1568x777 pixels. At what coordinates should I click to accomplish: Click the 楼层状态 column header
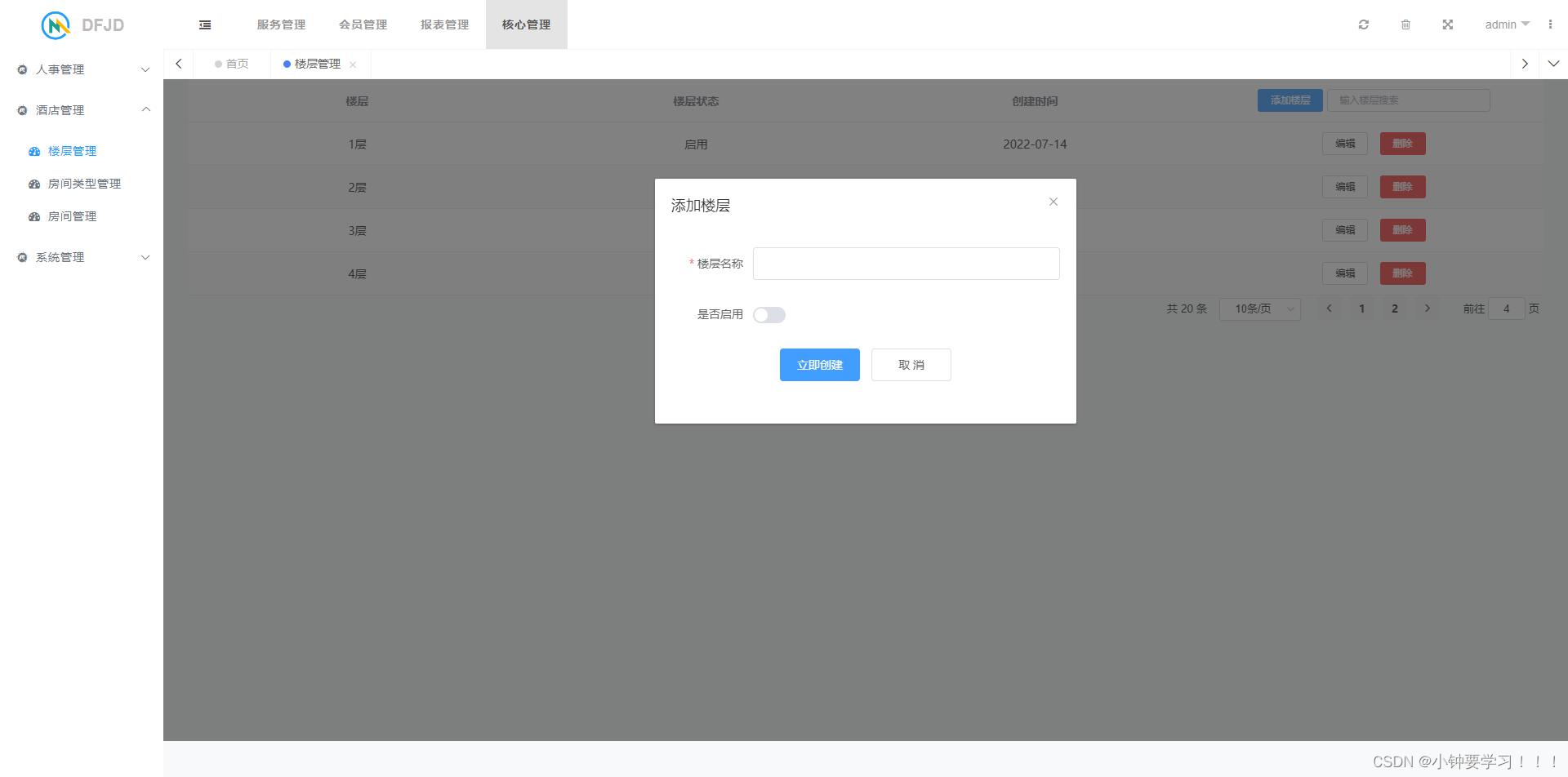696,101
